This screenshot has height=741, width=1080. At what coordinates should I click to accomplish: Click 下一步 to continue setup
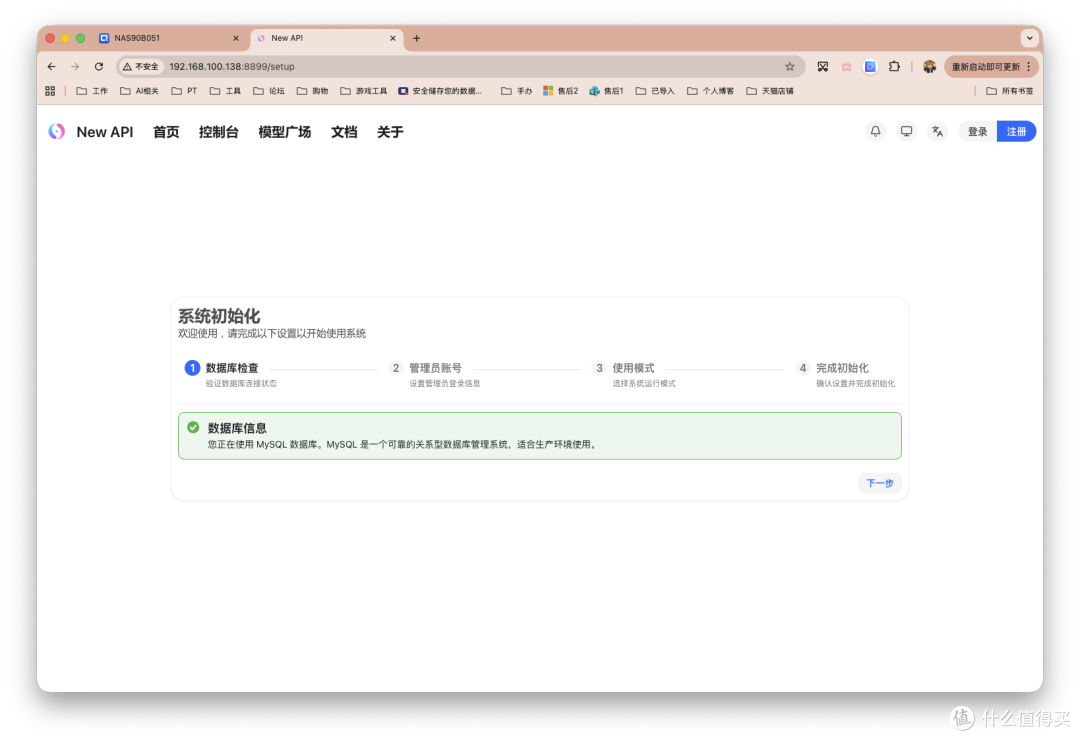880,483
